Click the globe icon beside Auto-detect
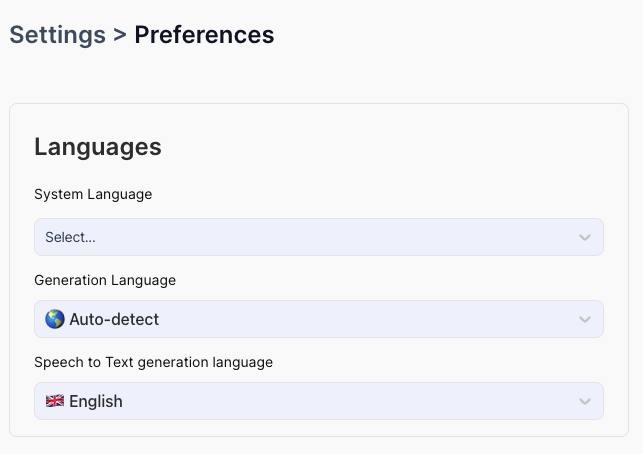Image resolution: width=643 pixels, height=454 pixels. (55, 319)
